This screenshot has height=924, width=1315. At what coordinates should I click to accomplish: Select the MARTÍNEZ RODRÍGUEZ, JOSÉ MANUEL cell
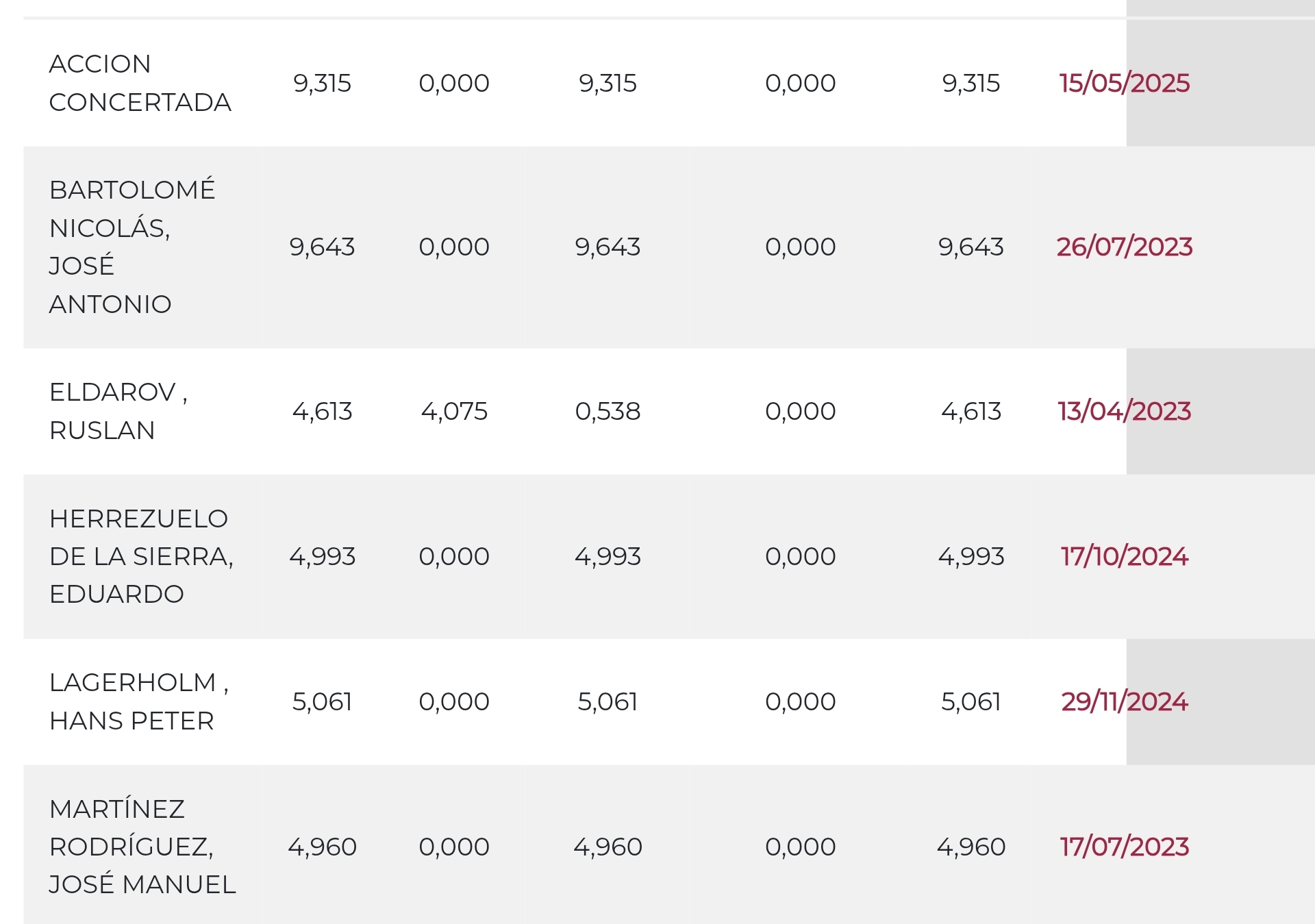click(x=142, y=847)
